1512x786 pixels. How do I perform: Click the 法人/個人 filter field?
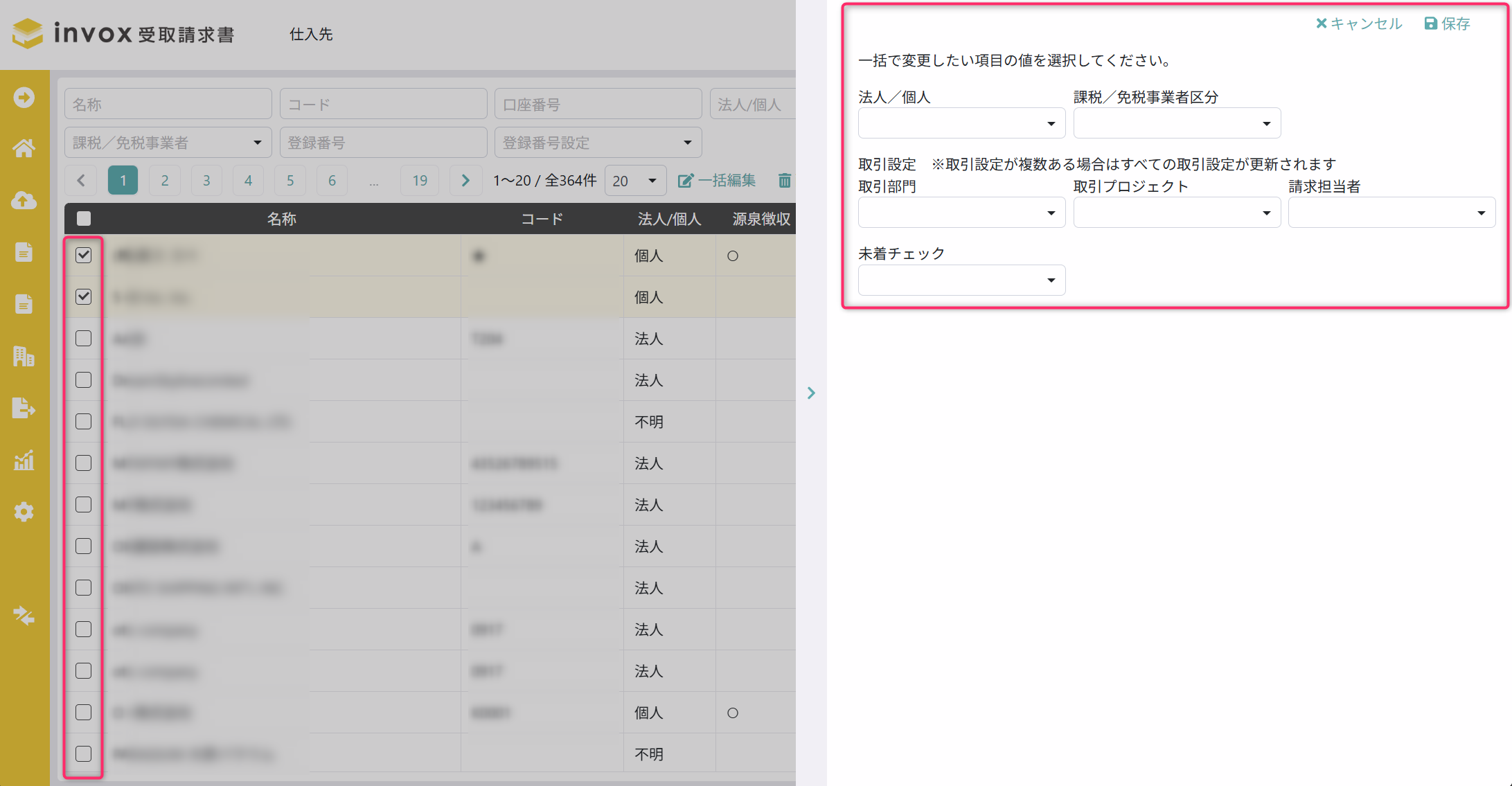pyautogui.click(x=753, y=104)
